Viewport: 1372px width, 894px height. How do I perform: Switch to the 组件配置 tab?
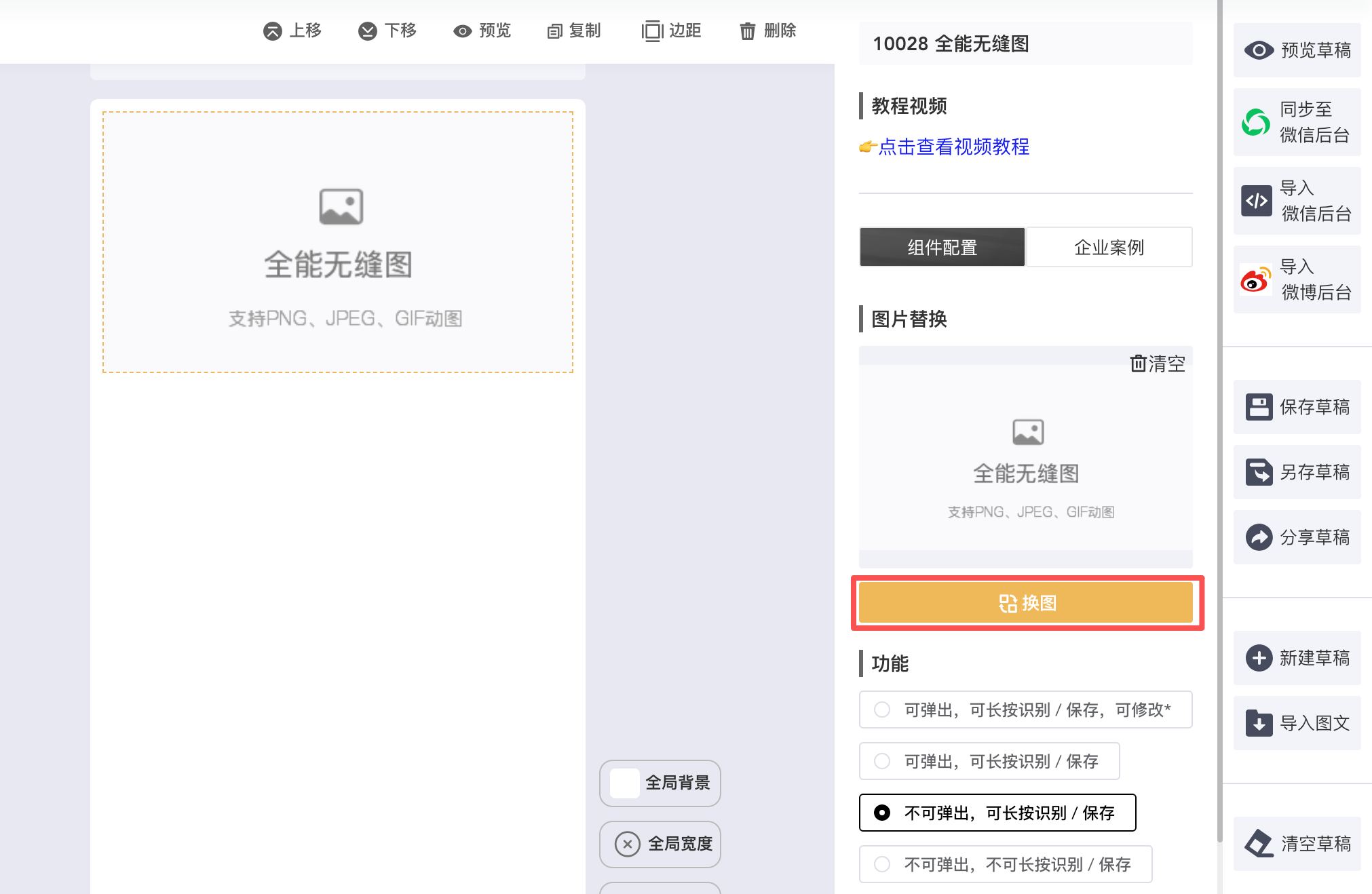[x=942, y=248]
